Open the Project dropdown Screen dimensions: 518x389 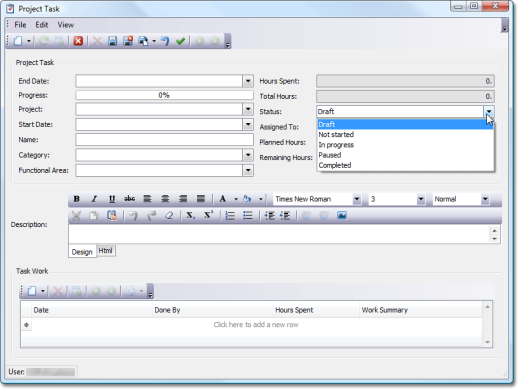point(248,109)
